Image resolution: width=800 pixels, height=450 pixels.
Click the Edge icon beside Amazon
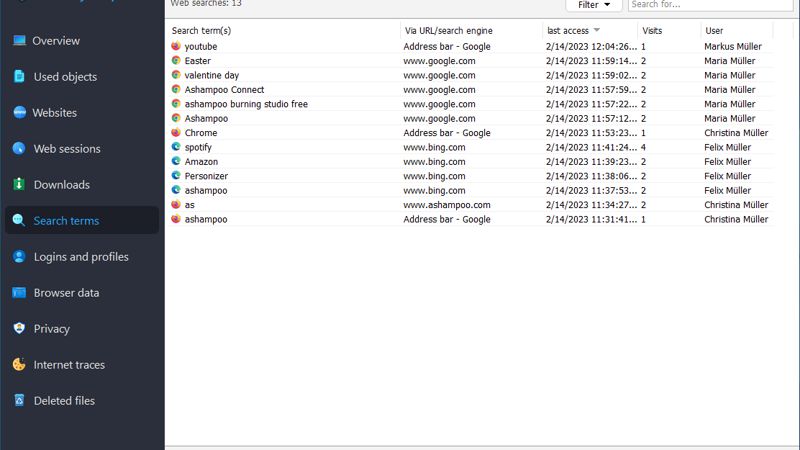click(x=176, y=161)
